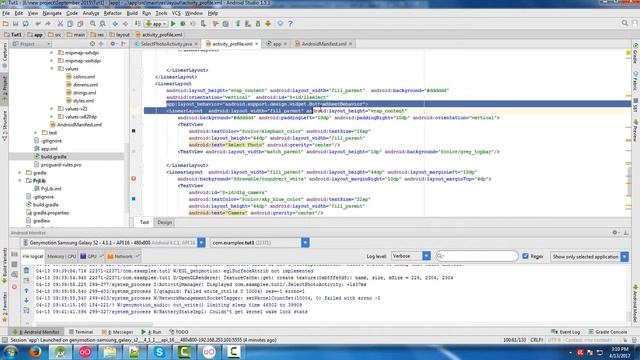
Task: Expand the values-v21 folder
Action: click(x=52, y=109)
